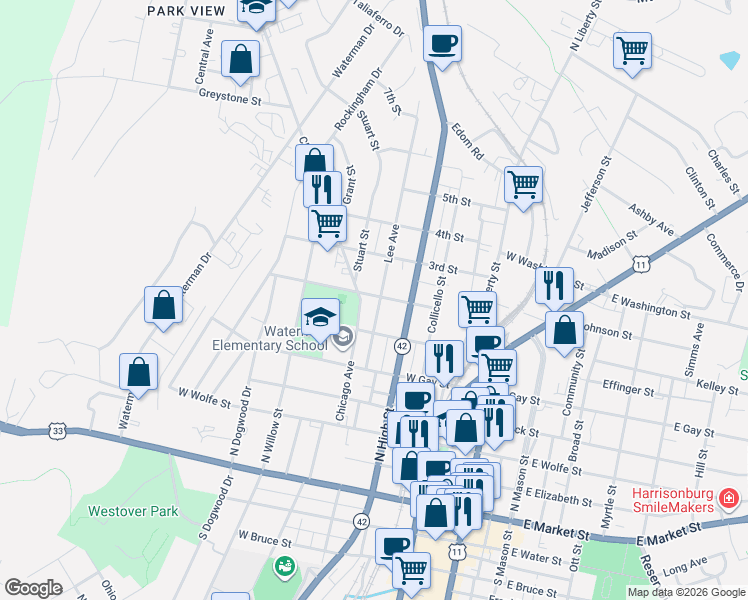Click the Map data ©2026 Google attribution
This screenshot has width=748, height=600.
[x=687, y=592]
